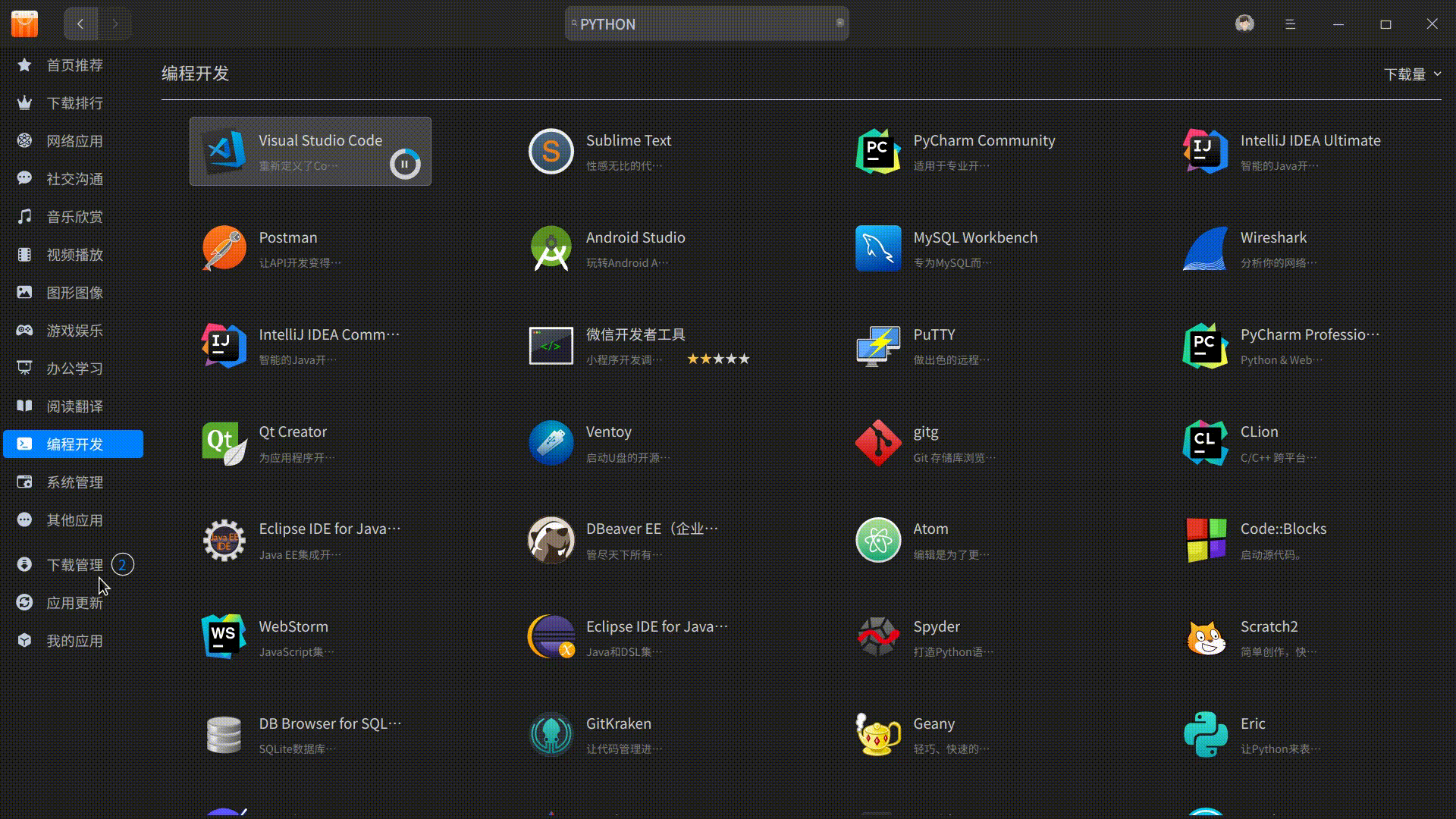
Task: Rate 微信开发者工具 with the stars
Action: coord(718,359)
